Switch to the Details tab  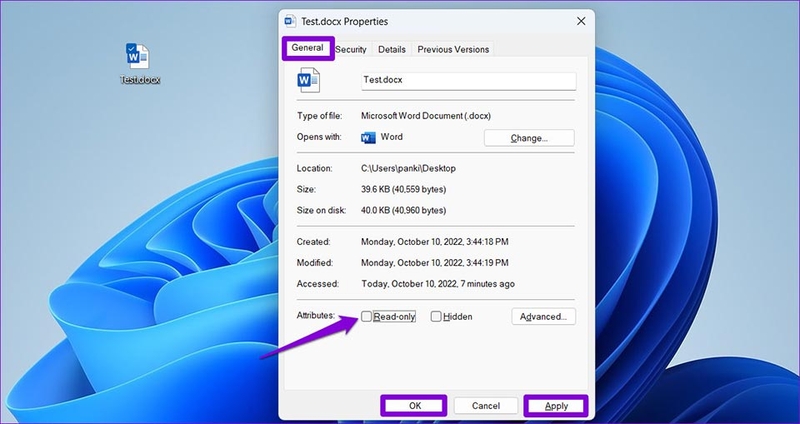pos(392,49)
